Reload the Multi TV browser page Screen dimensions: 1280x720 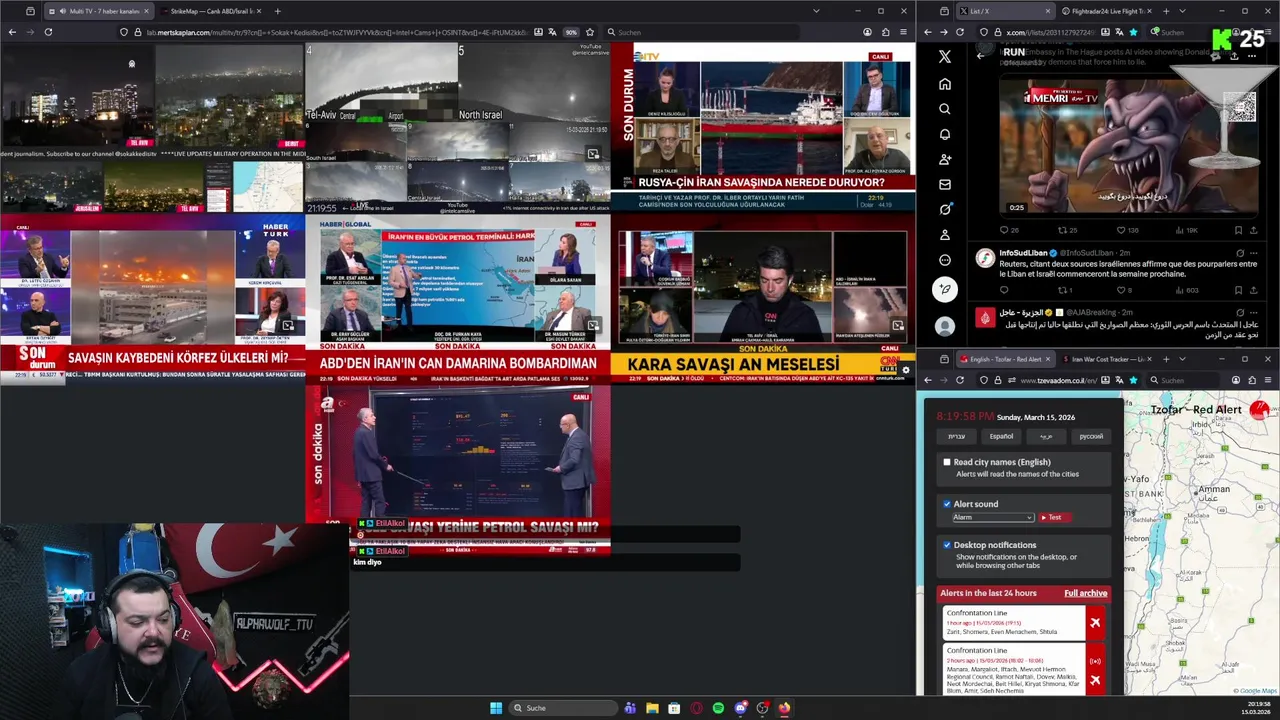pyautogui.click(x=48, y=32)
